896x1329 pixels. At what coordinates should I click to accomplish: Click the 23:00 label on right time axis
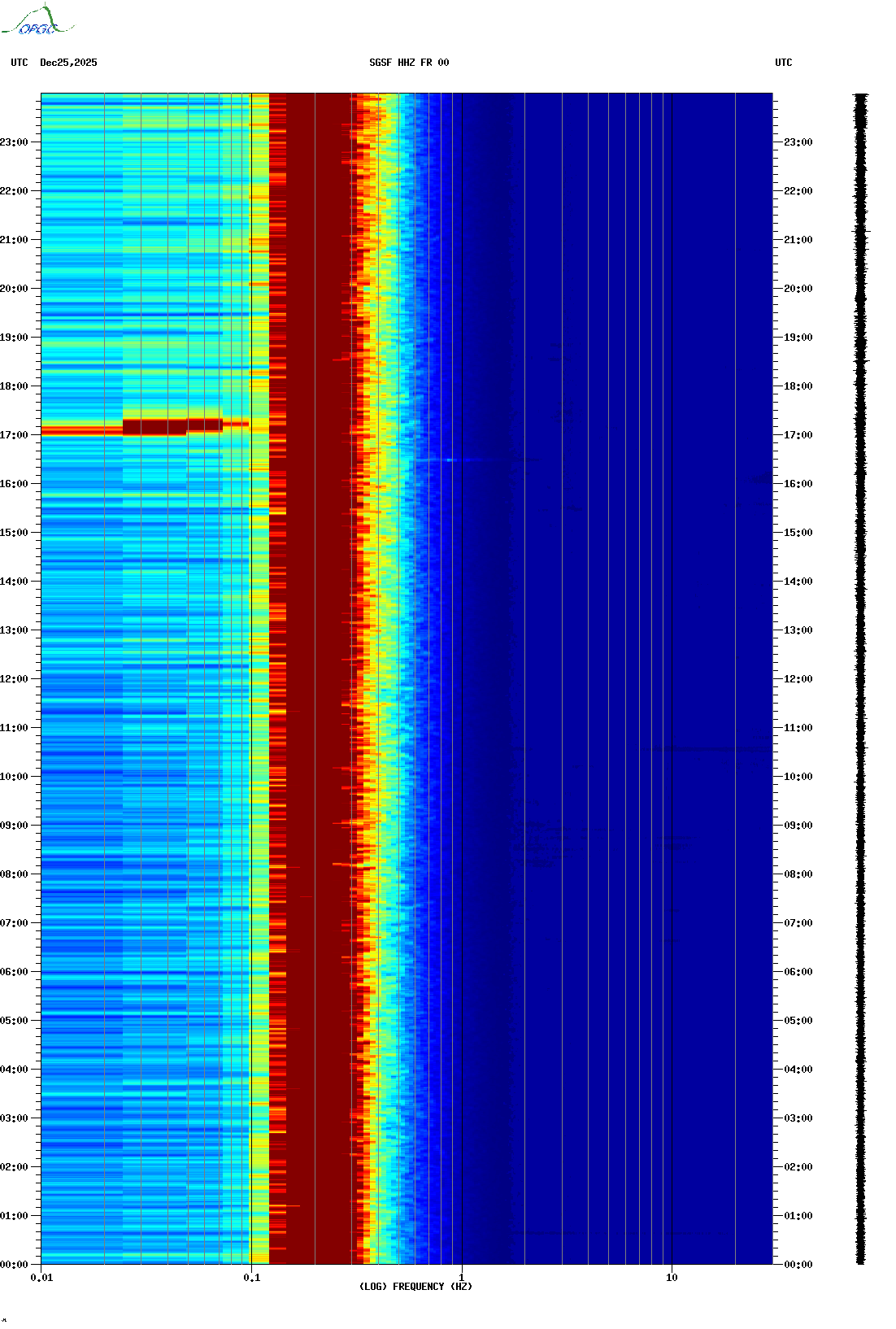(x=798, y=142)
